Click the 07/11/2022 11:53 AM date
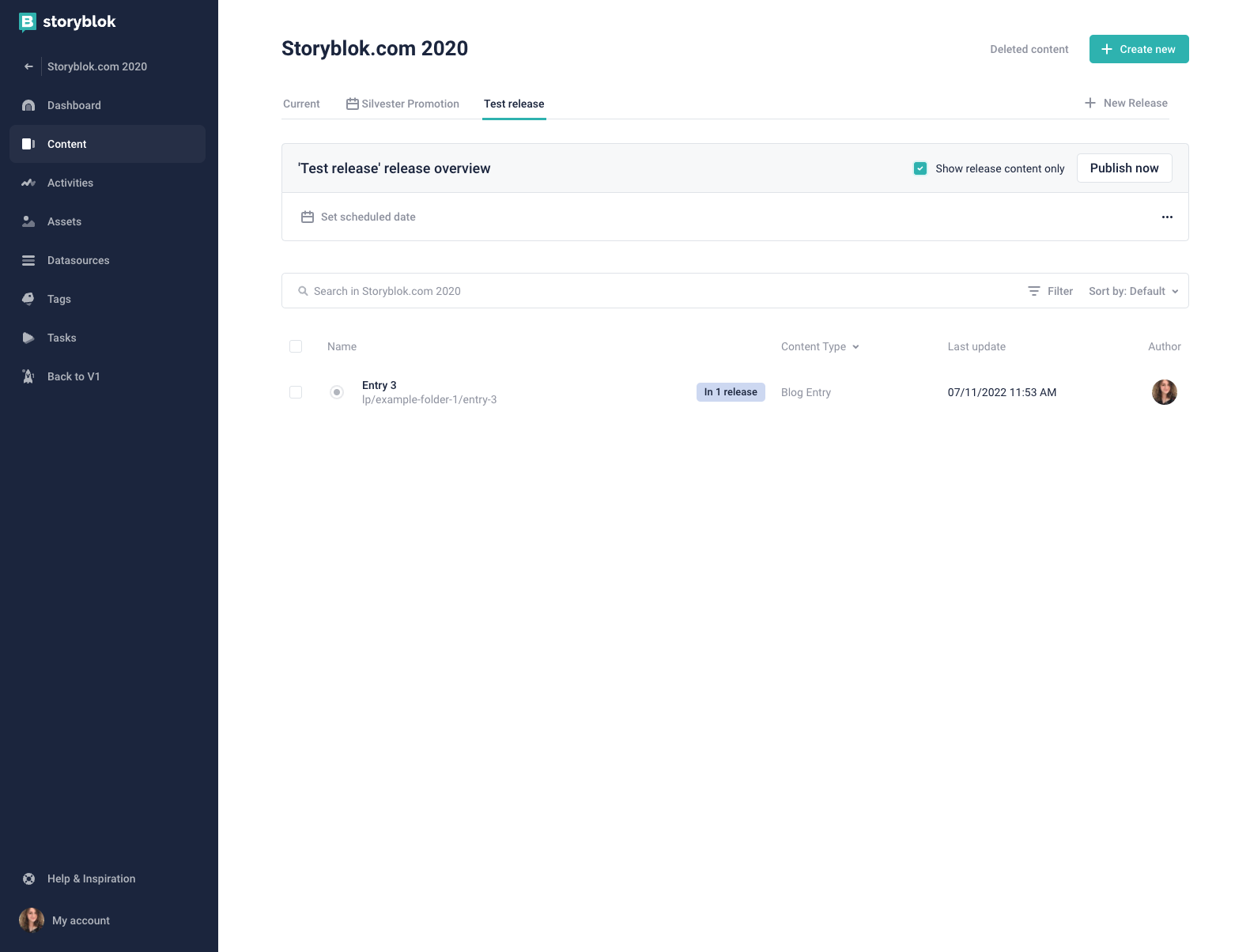 tap(1002, 392)
